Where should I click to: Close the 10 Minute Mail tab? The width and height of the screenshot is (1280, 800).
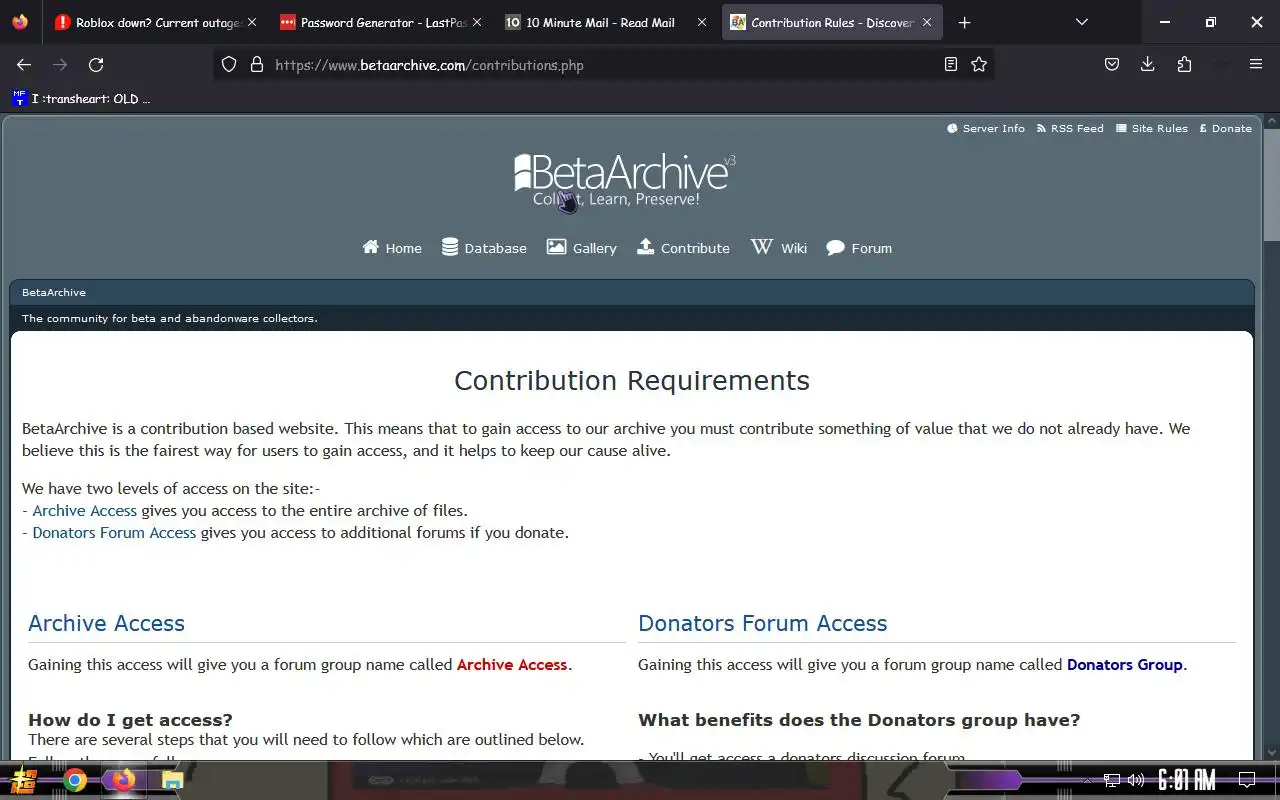pyautogui.click(x=702, y=22)
